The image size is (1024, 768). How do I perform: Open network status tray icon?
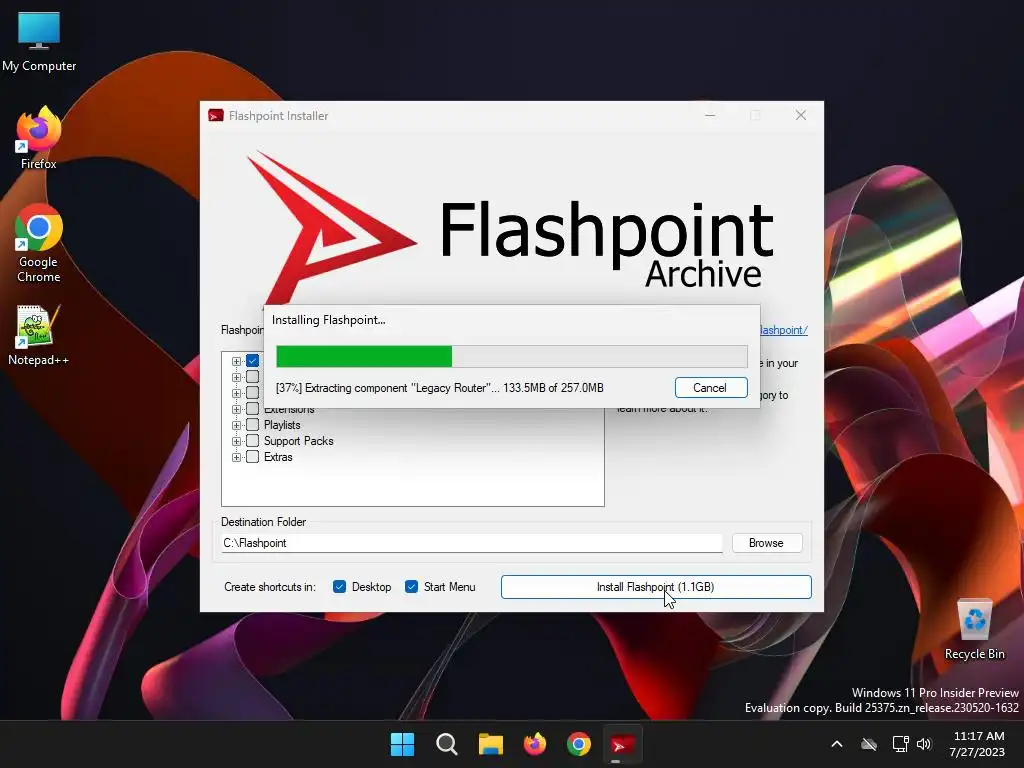point(901,744)
